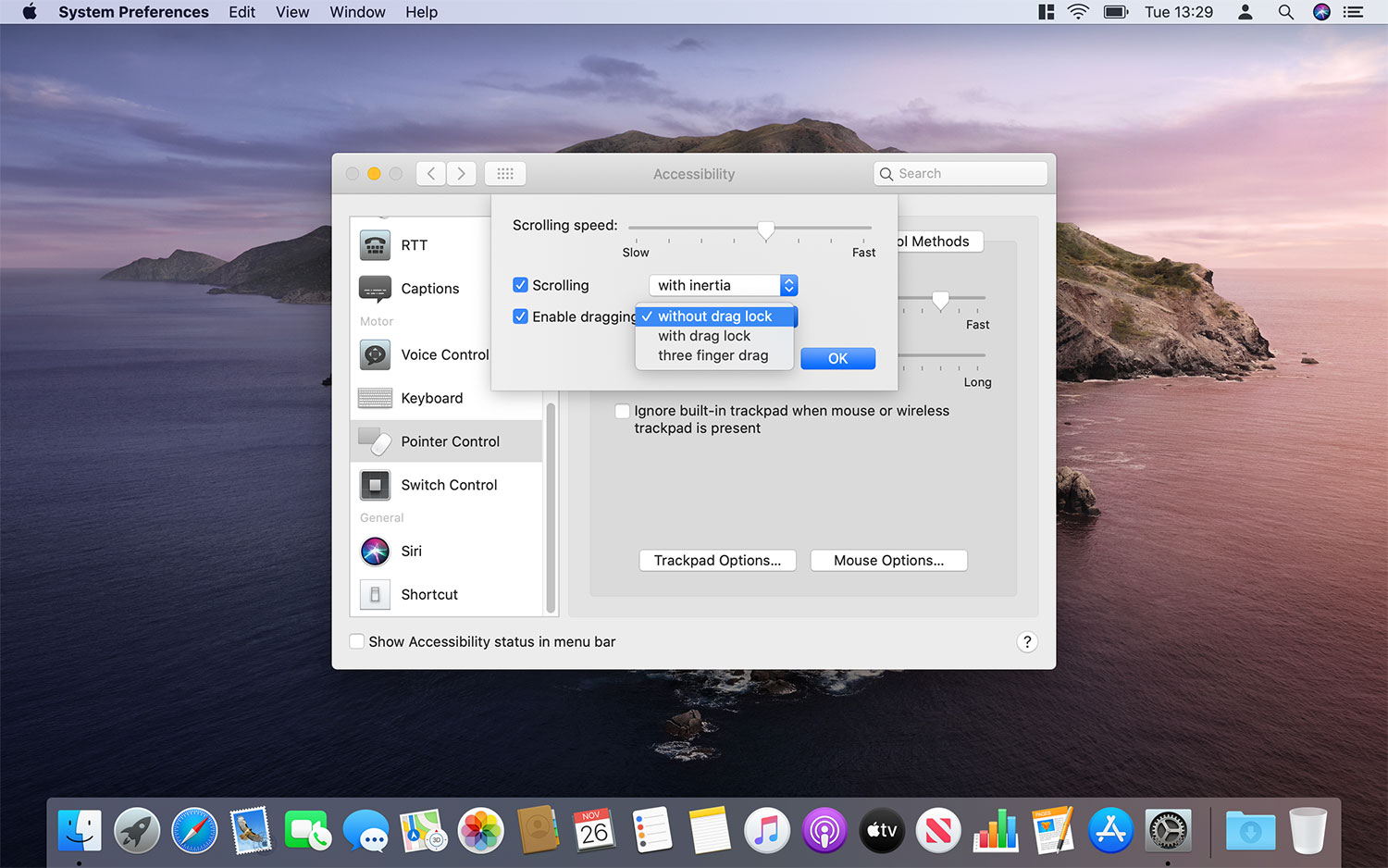Select 'three finger drag' from the list
Viewport: 1388px width, 868px height.
coord(713,355)
